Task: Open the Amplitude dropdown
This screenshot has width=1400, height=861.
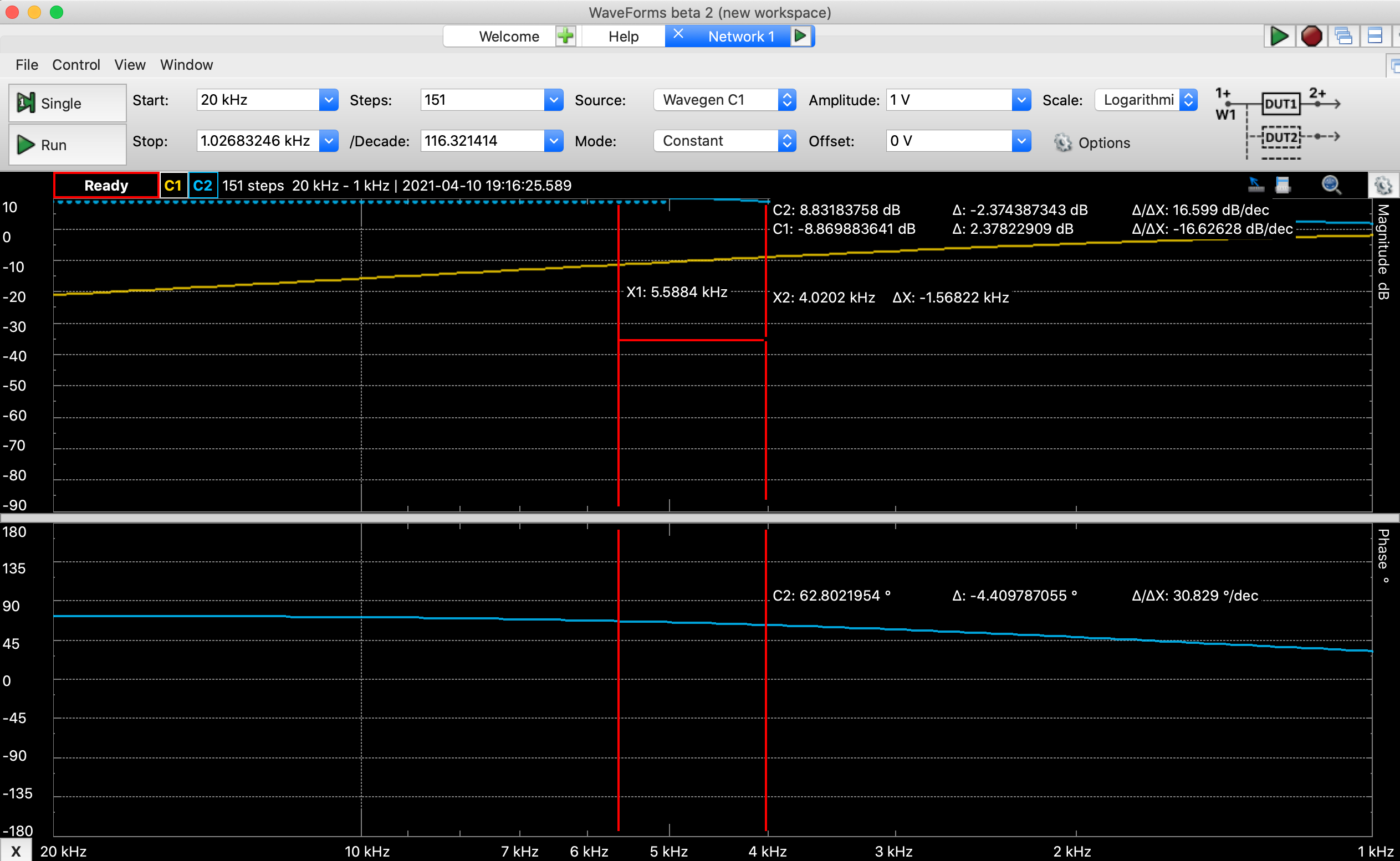Action: click(x=1021, y=100)
